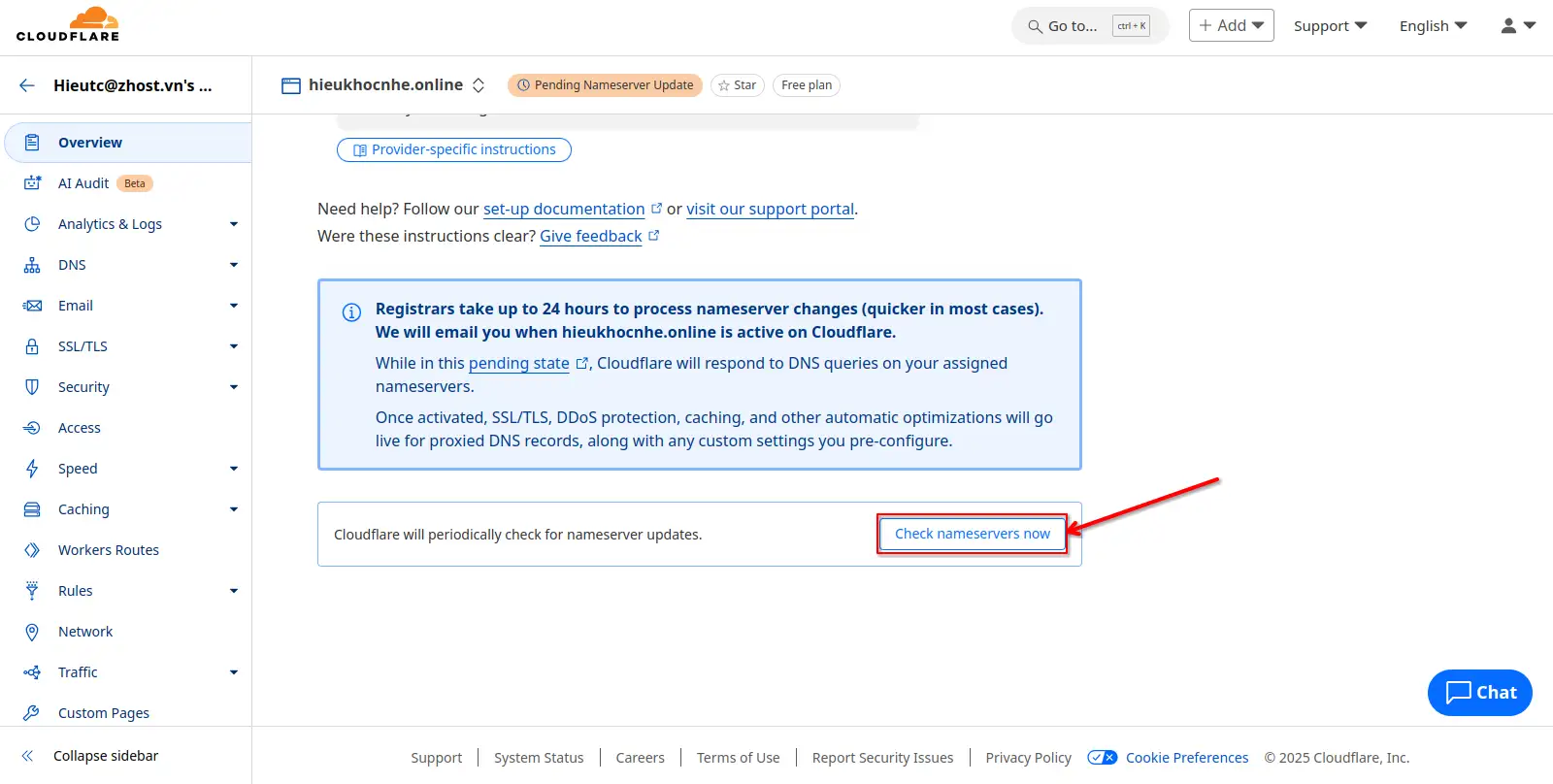Open the set-up documentation link
This screenshot has height=784, width=1553.
(x=564, y=209)
